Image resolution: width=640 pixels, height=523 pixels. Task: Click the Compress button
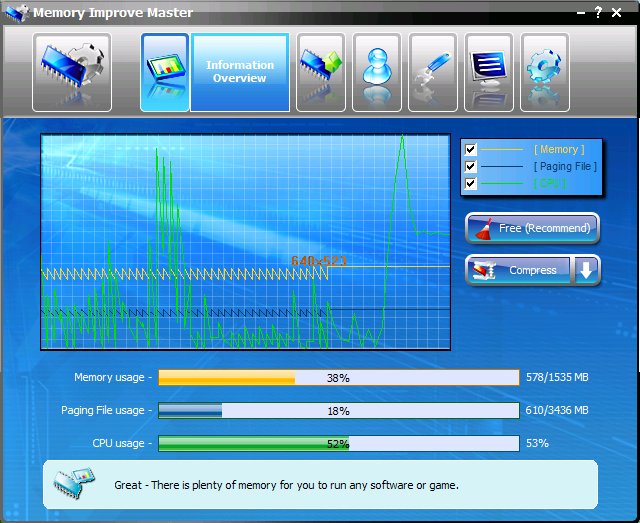click(518, 270)
